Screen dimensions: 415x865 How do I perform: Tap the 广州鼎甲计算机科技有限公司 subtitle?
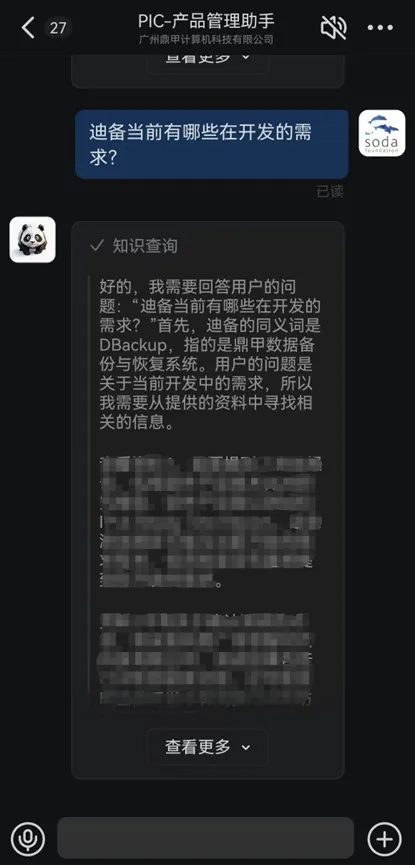[x=206, y=40]
